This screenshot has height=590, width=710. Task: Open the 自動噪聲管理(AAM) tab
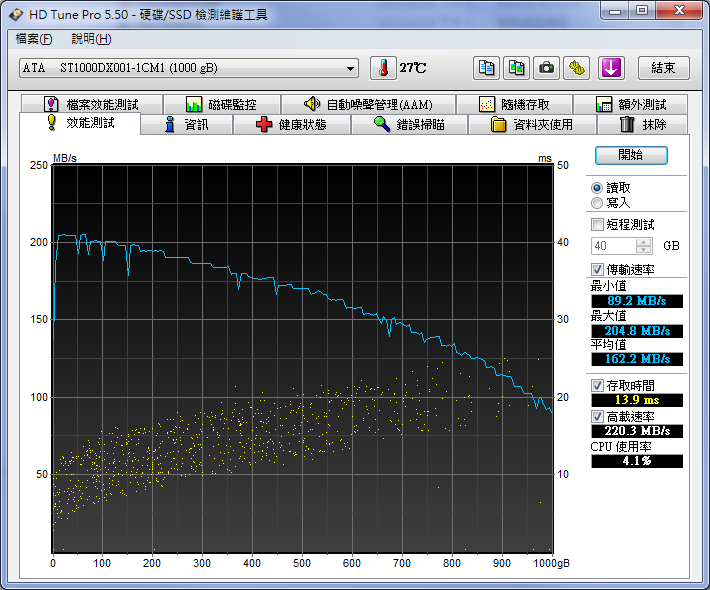(x=368, y=105)
